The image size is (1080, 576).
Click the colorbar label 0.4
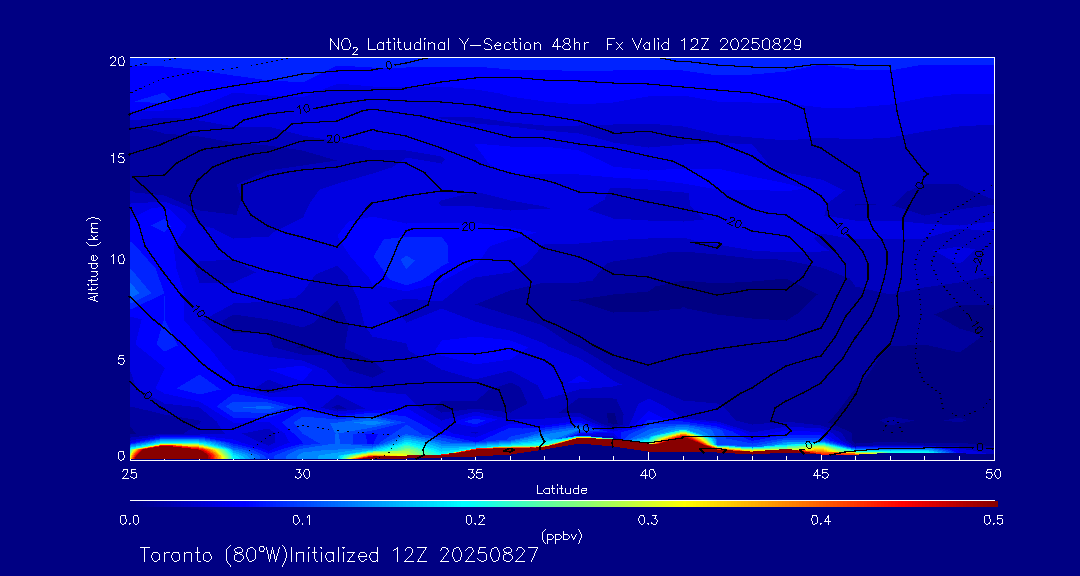821,520
